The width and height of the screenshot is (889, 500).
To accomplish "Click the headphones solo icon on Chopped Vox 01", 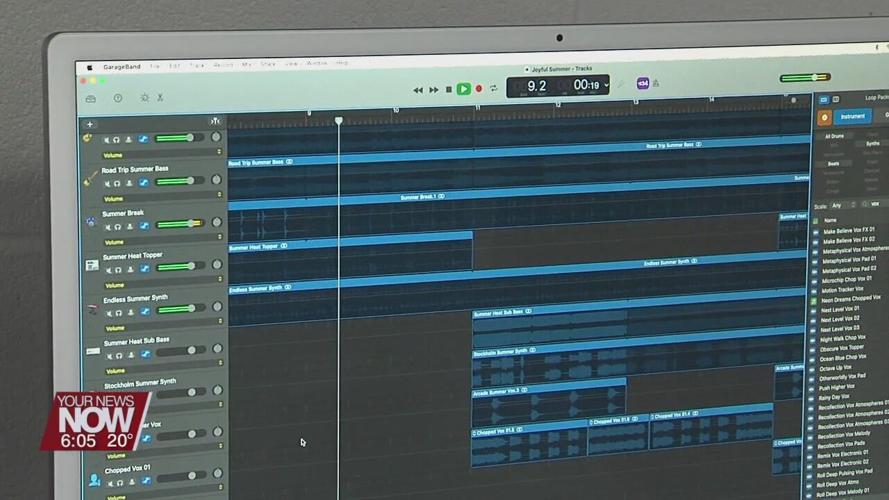I will (x=120, y=484).
